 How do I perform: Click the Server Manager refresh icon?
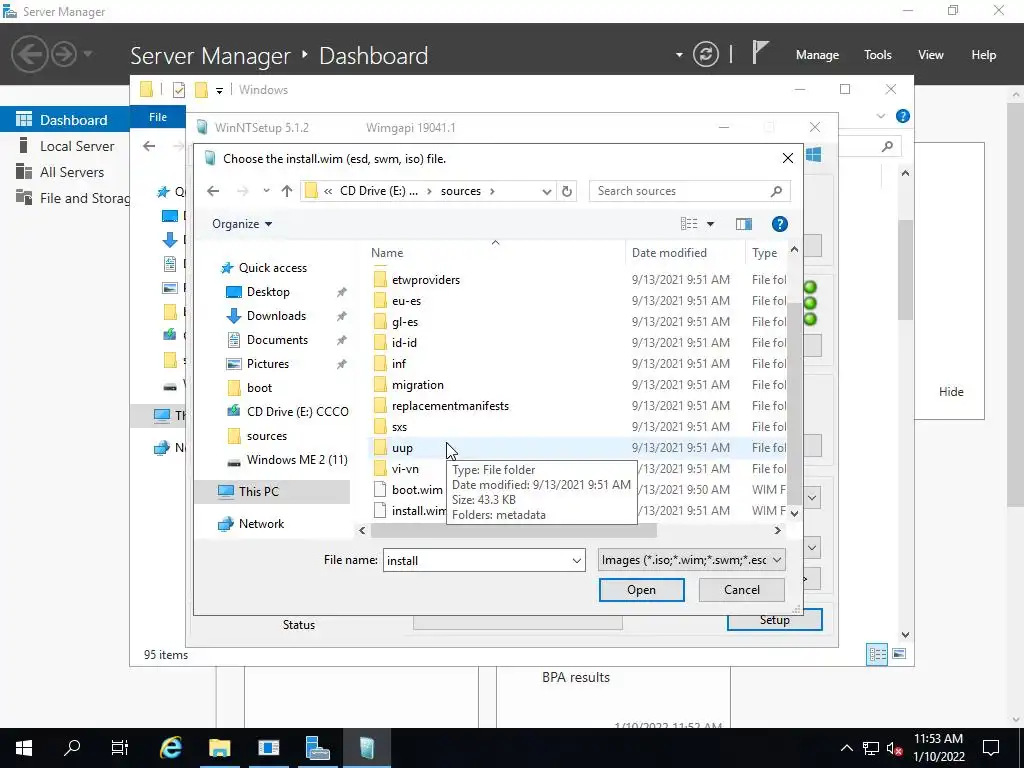pos(705,54)
